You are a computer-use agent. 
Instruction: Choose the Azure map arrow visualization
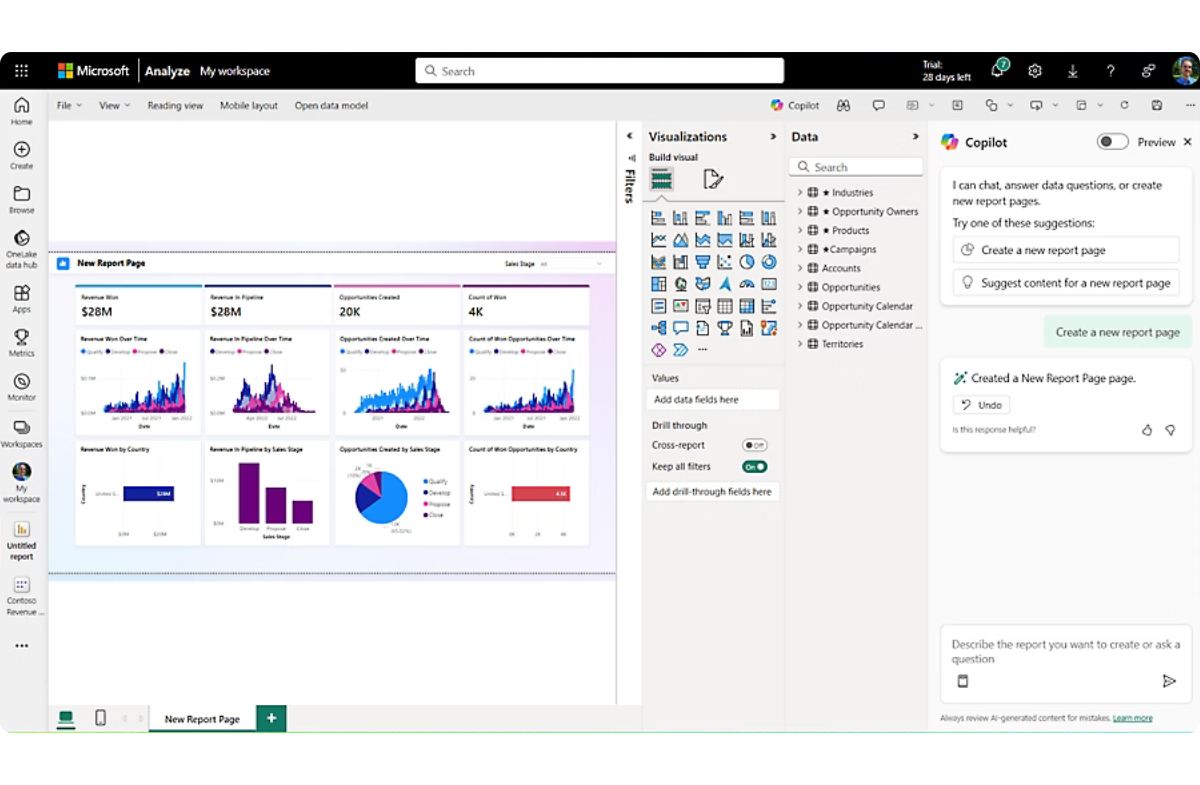click(725, 284)
